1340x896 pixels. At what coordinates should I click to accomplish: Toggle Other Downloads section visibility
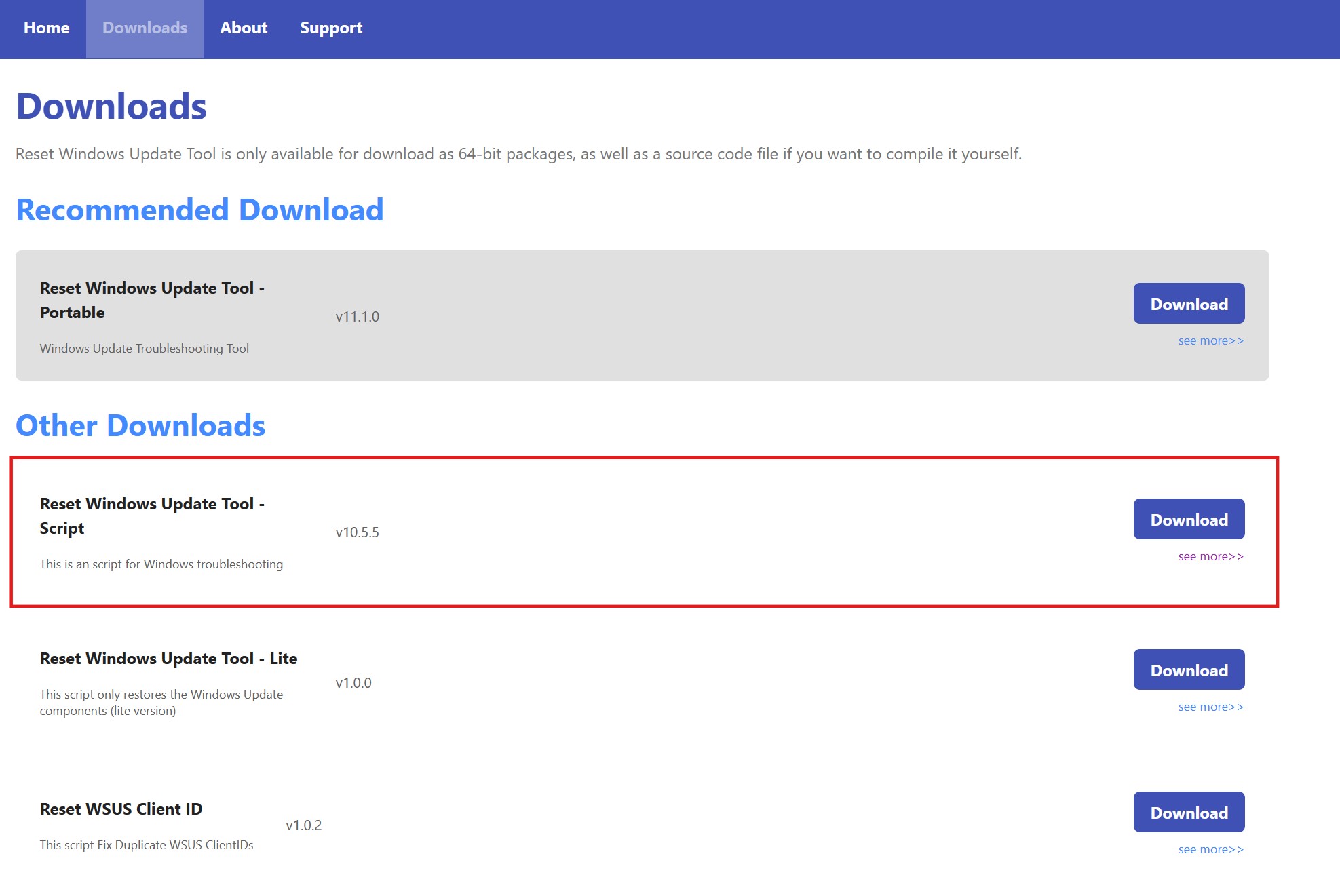click(x=140, y=424)
